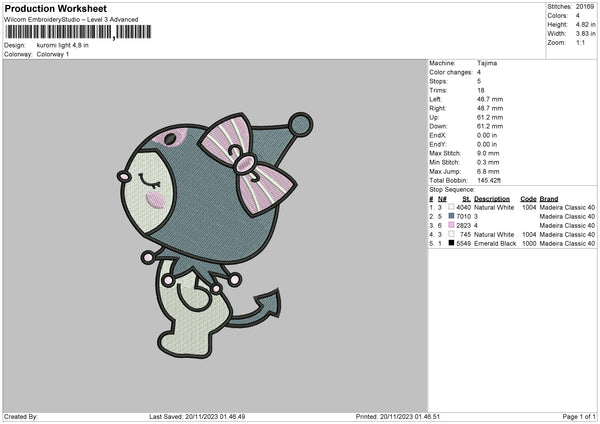The height and width of the screenshot is (424, 600).
Task: Click the black swatch for Emerald Black
Action: [x=451, y=243]
